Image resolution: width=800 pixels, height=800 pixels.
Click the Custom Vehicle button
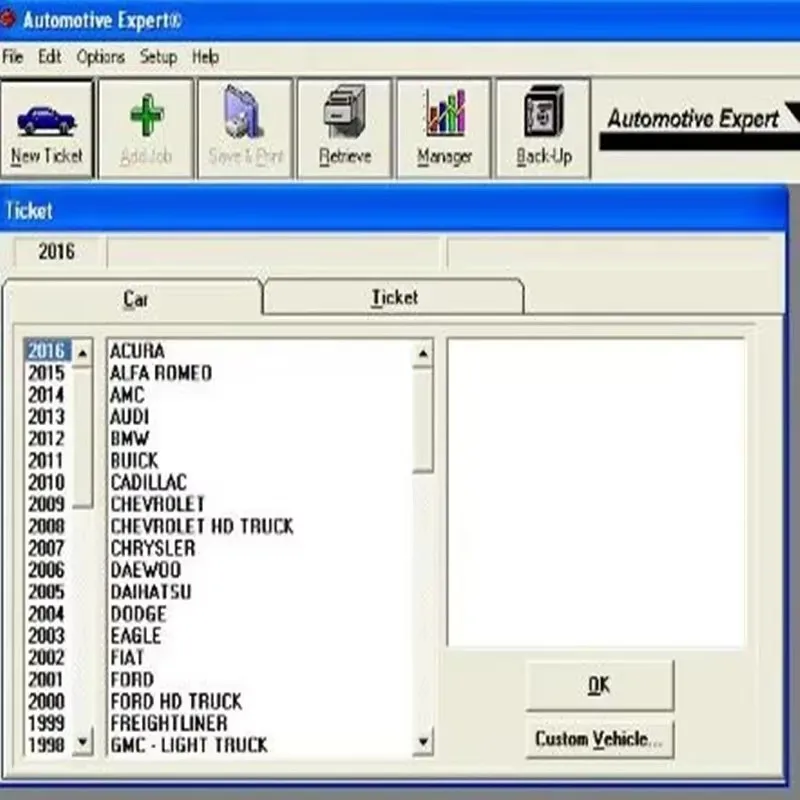(x=598, y=738)
